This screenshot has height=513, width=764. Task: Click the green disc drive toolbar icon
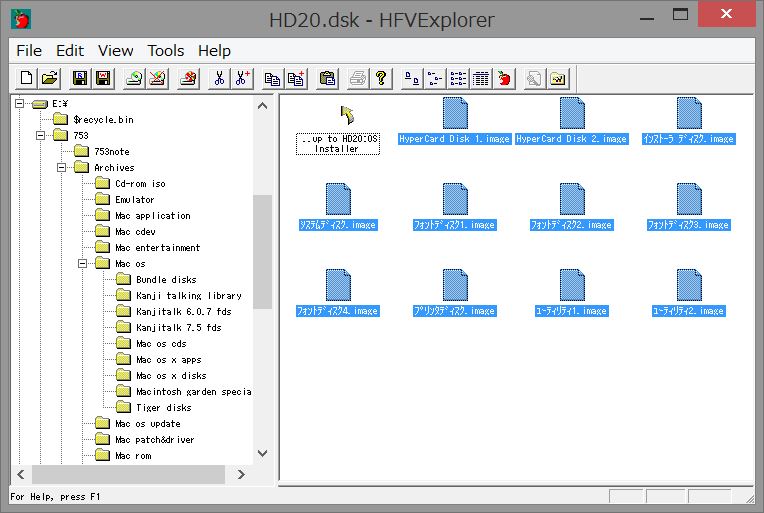pyautogui.click(x=134, y=78)
